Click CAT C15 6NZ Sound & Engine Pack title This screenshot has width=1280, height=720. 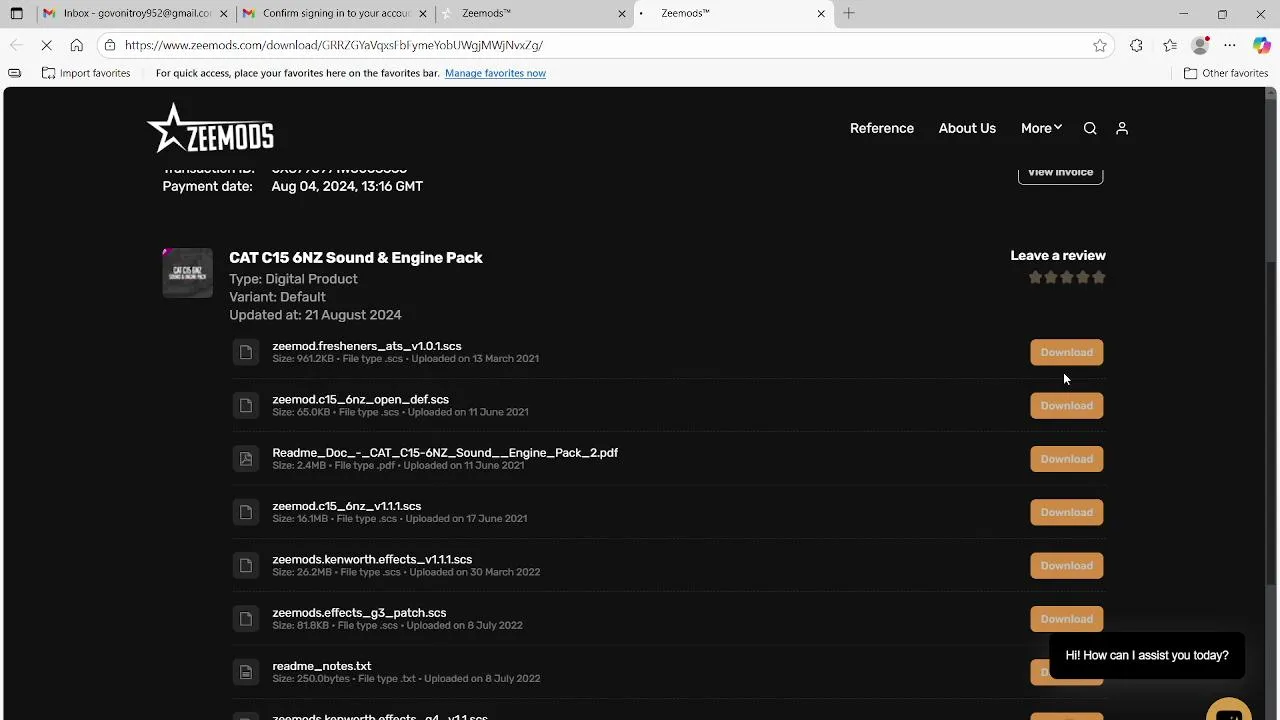(356, 257)
